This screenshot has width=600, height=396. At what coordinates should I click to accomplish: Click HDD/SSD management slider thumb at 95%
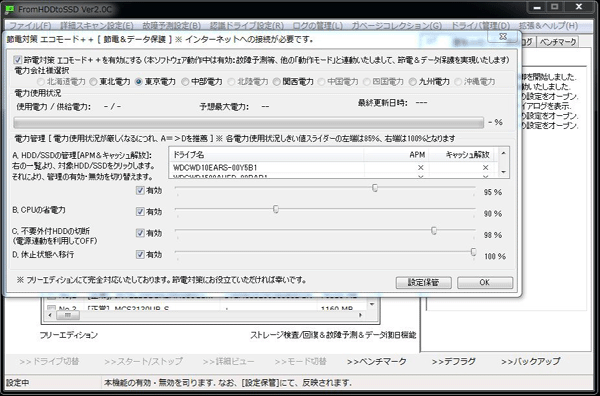point(375,187)
